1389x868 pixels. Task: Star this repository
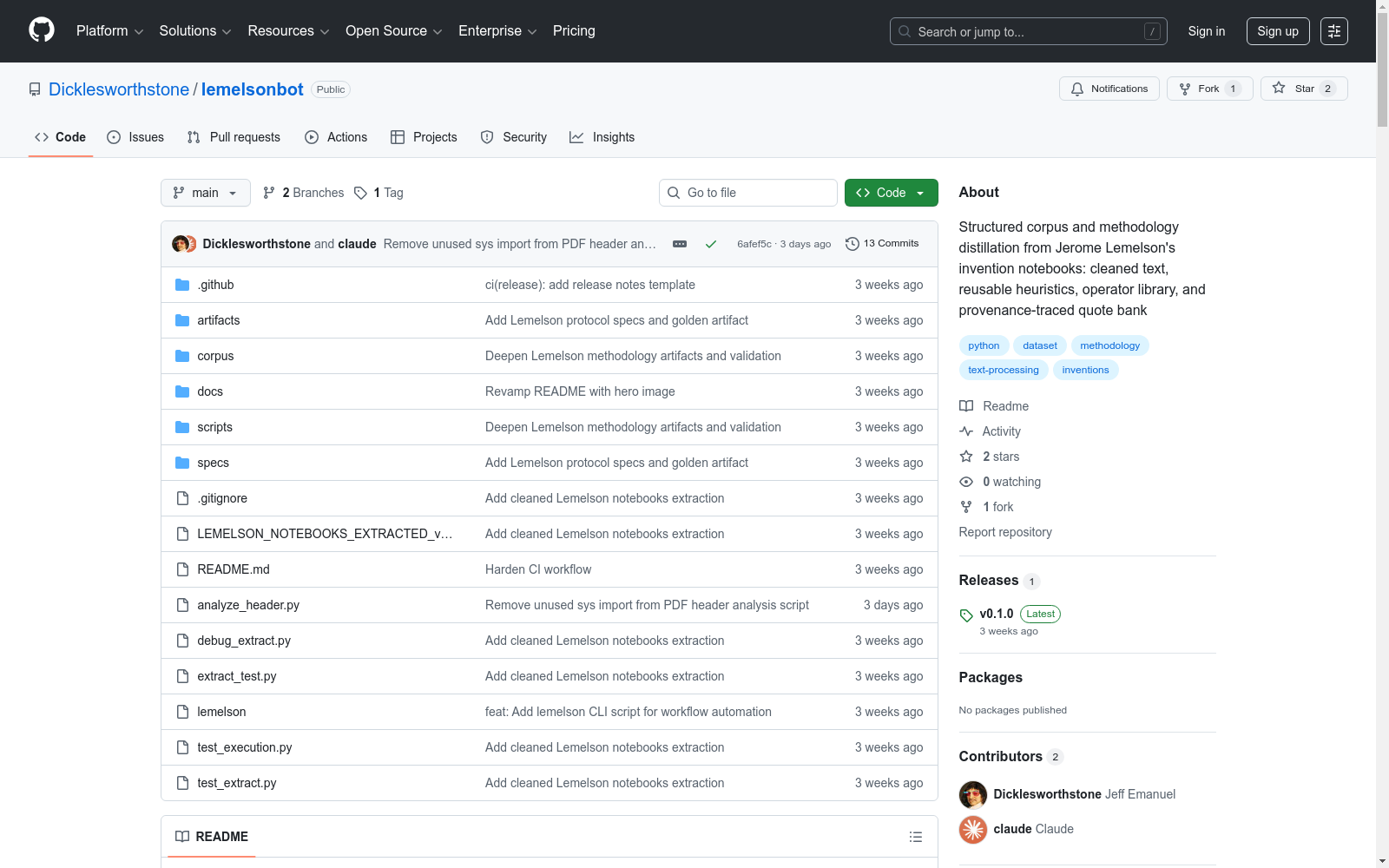pos(1304,89)
